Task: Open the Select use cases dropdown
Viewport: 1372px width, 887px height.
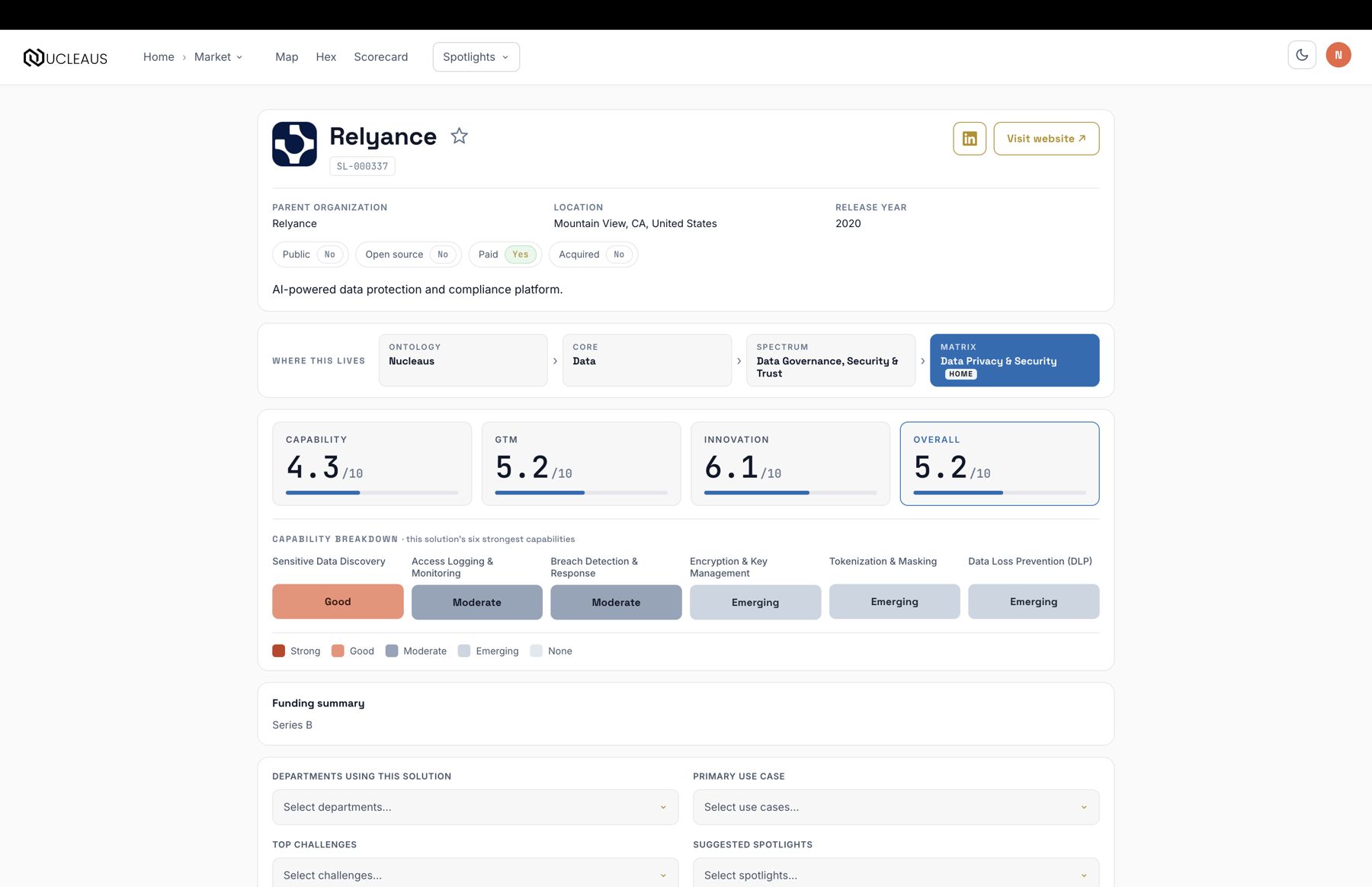Action: pyautogui.click(x=896, y=807)
